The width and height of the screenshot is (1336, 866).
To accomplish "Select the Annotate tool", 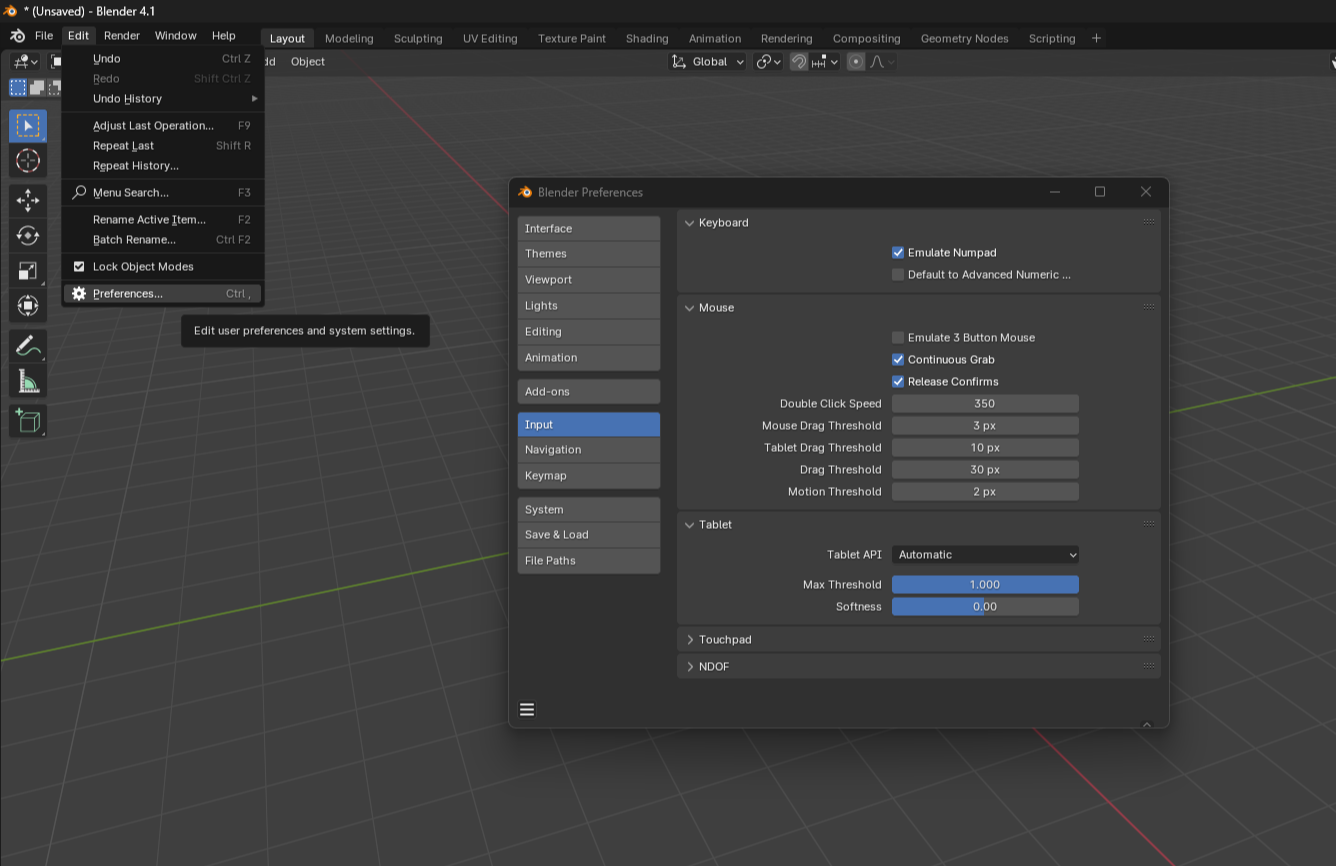I will coord(28,347).
